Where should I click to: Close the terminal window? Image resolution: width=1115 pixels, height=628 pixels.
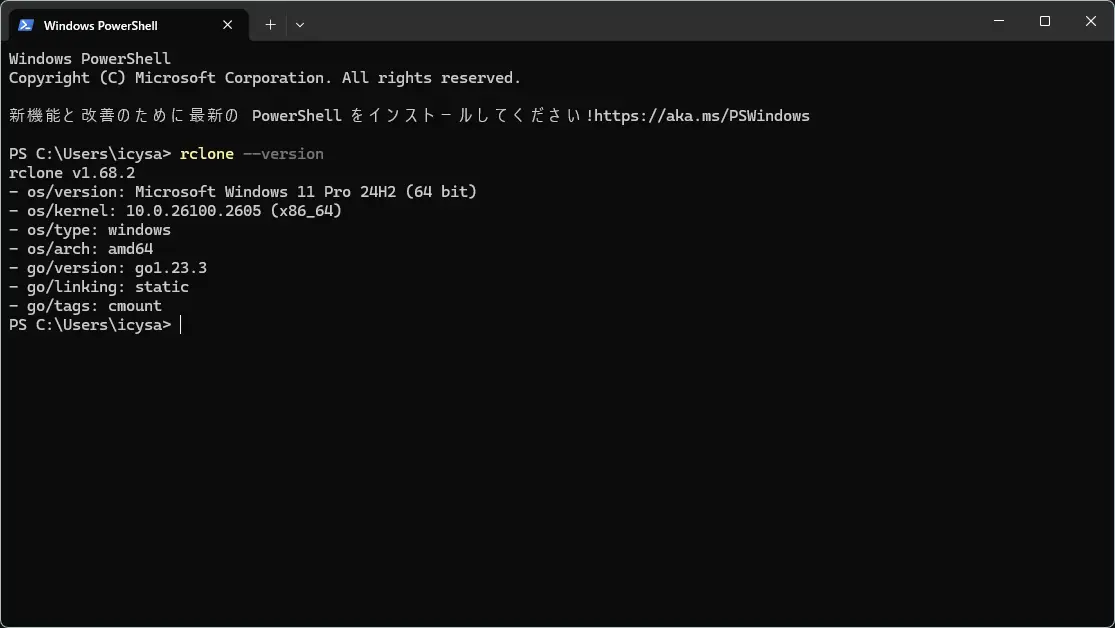pyautogui.click(x=1091, y=21)
